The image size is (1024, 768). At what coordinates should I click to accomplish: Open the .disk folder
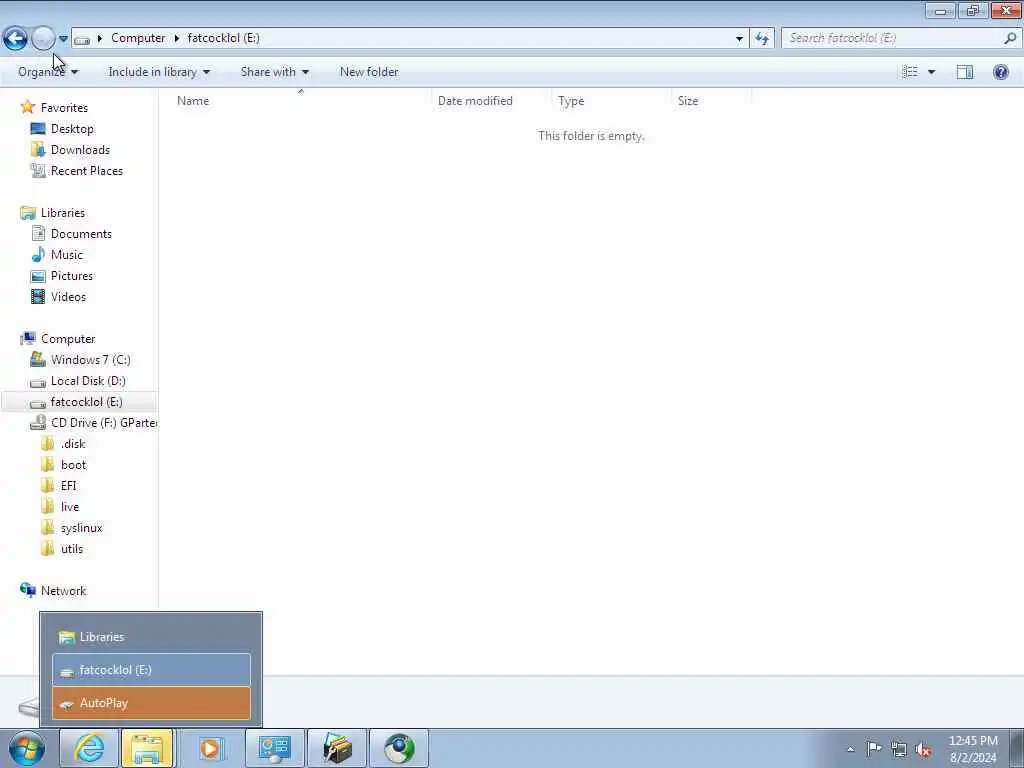[72, 444]
